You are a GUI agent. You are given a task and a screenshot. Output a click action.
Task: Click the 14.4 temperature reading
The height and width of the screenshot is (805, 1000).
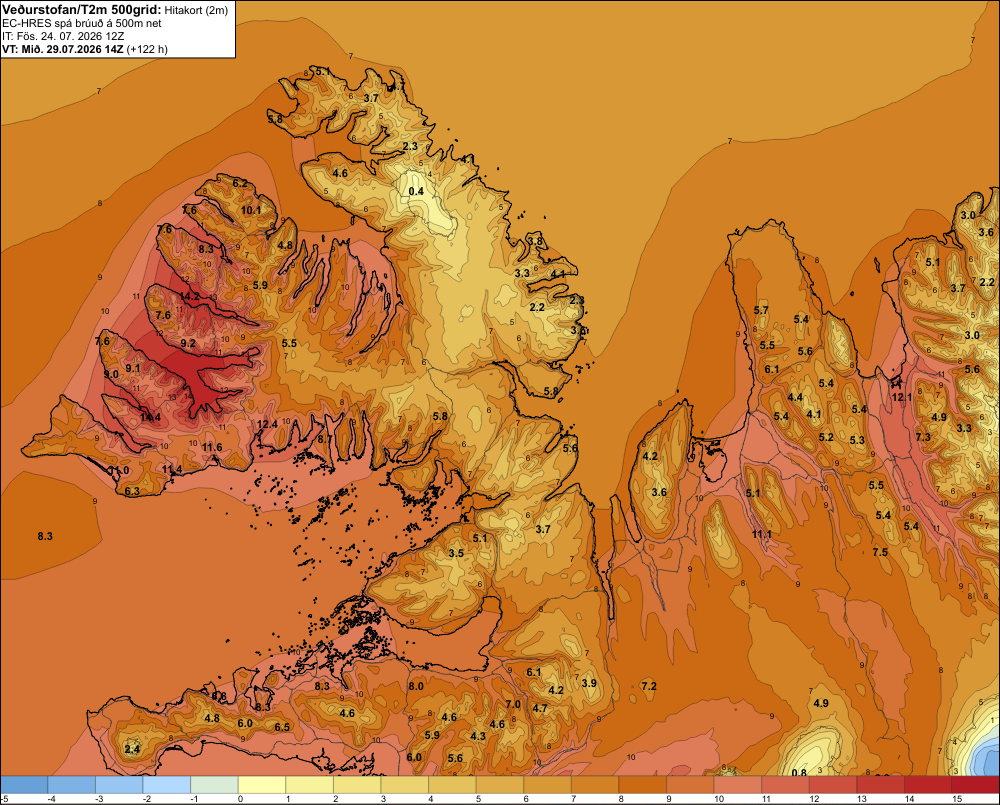[151, 417]
